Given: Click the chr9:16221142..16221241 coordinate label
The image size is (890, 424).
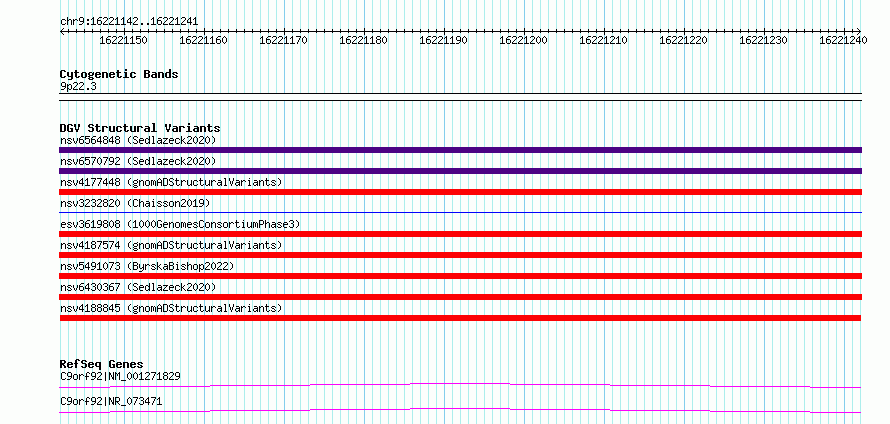Looking at the screenshot, I should tap(129, 21).
